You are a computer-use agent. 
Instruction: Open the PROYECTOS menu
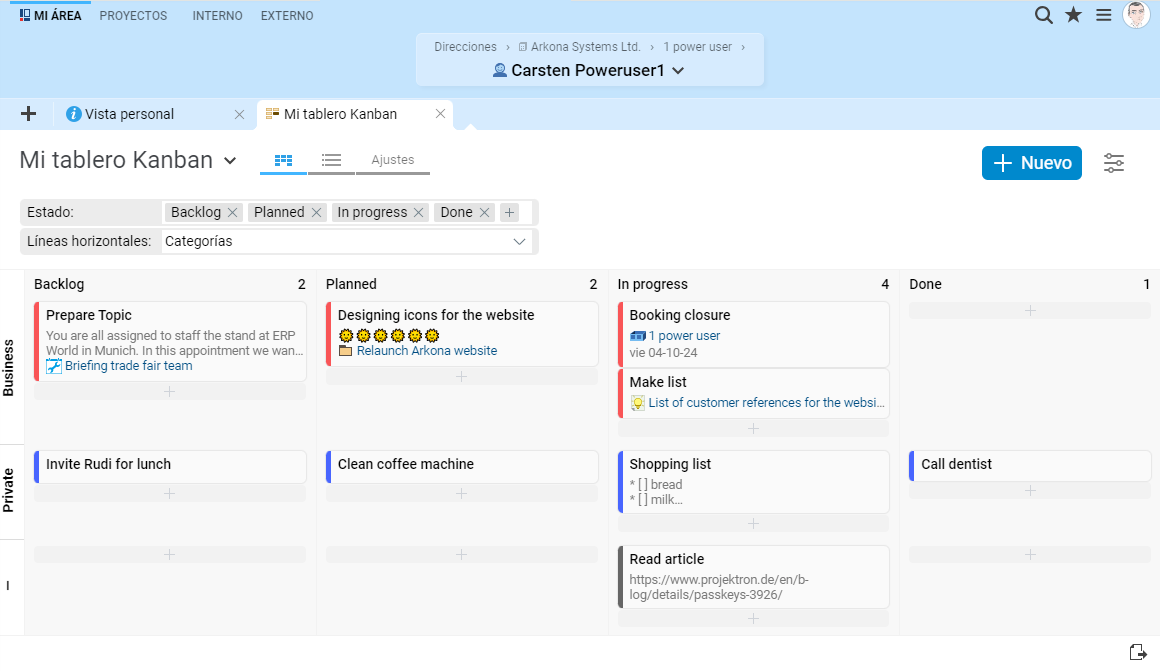coord(133,16)
